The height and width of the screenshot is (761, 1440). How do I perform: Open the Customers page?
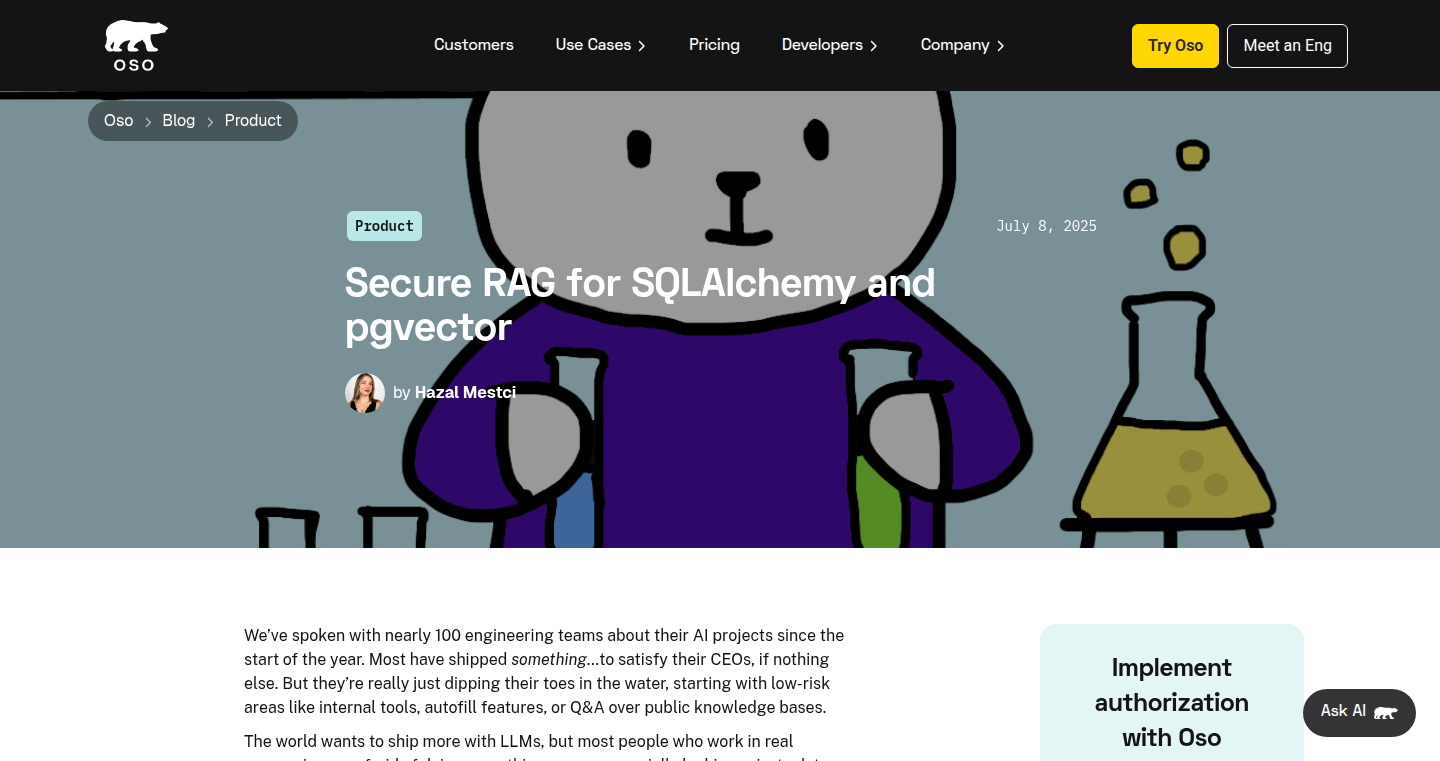(x=474, y=45)
